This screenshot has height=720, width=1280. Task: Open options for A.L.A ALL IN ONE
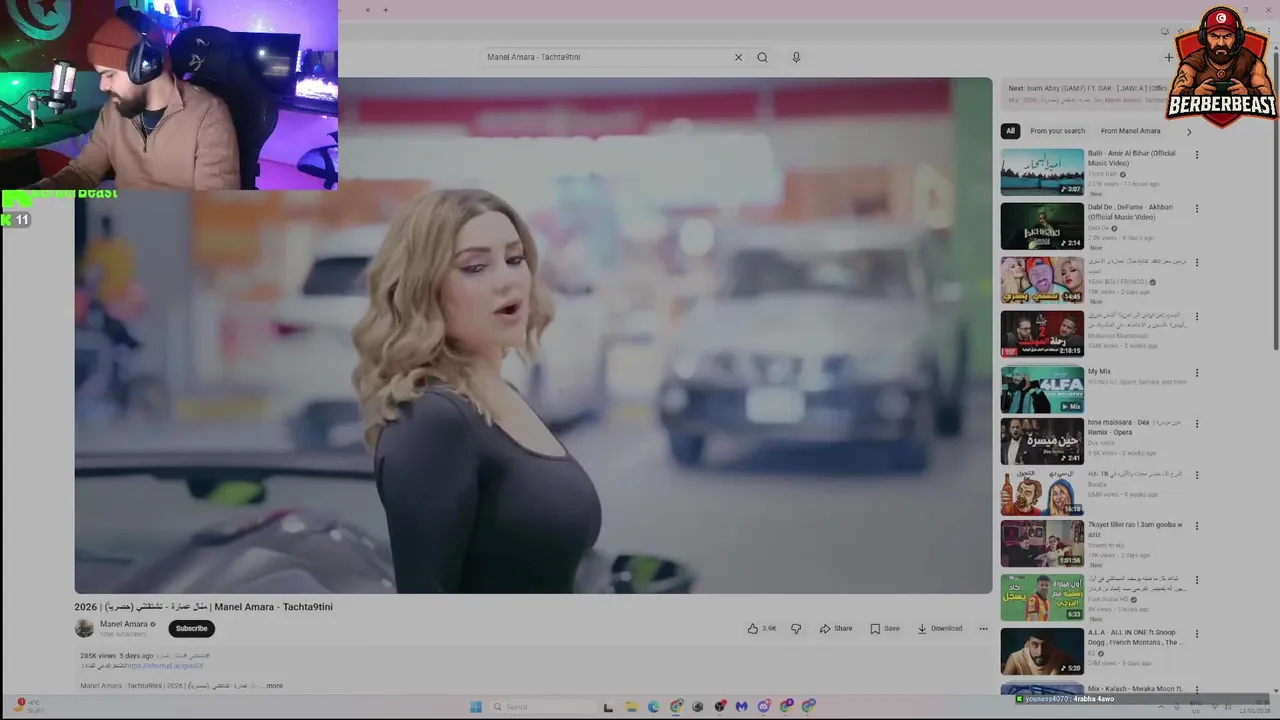click(x=1196, y=634)
